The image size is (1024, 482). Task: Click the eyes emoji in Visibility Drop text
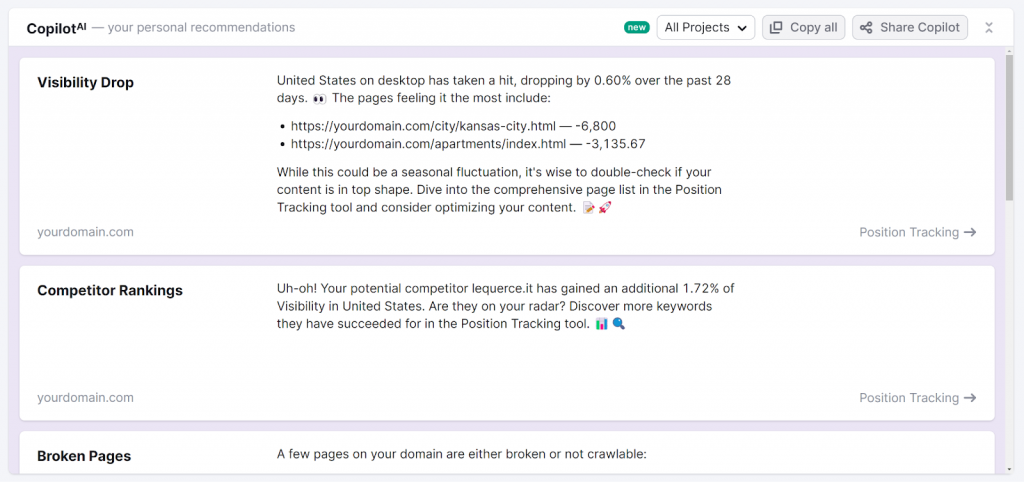point(320,99)
